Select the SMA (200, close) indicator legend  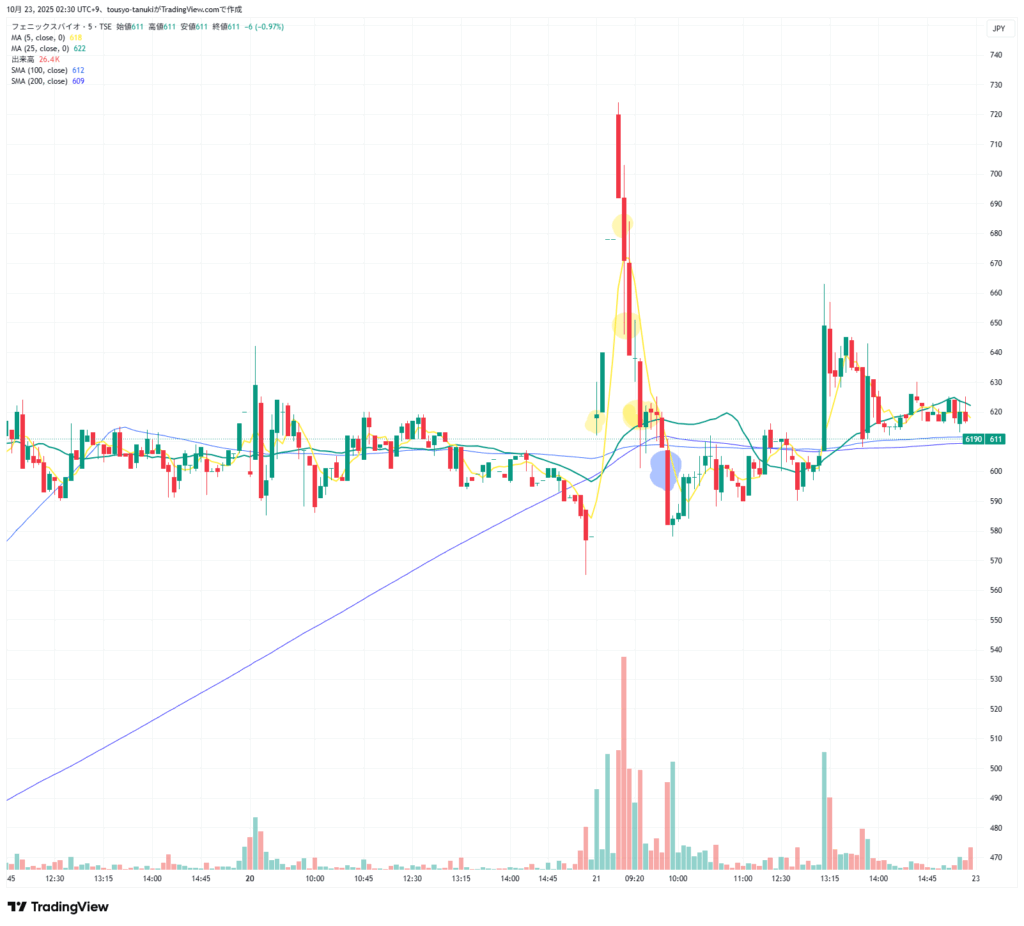point(41,81)
